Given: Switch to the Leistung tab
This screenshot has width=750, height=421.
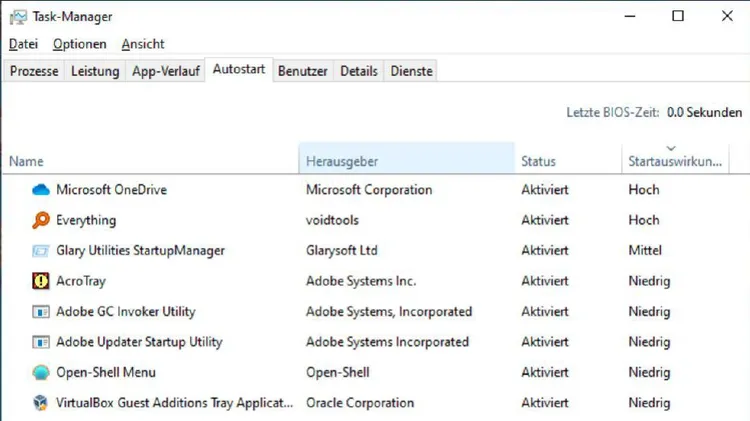Looking at the screenshot, I should pyautogui.click(x=95, y=71).
